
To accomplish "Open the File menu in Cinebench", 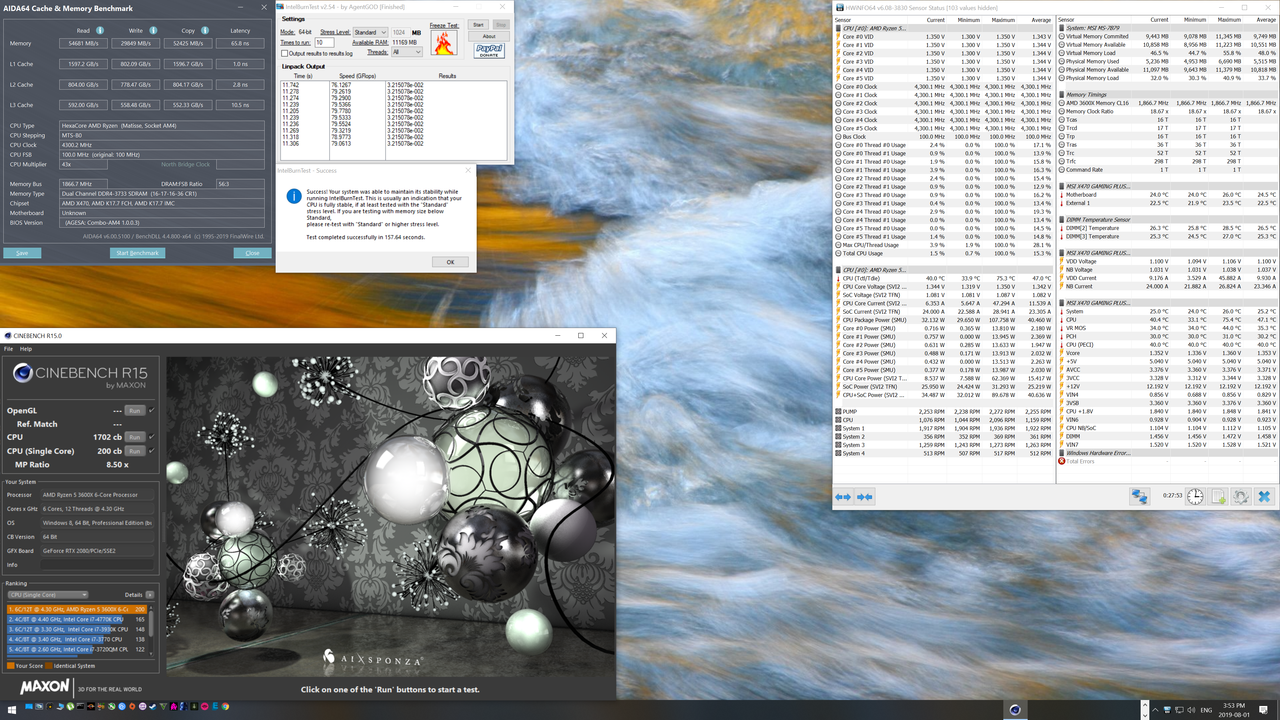I will click(9, 349).
